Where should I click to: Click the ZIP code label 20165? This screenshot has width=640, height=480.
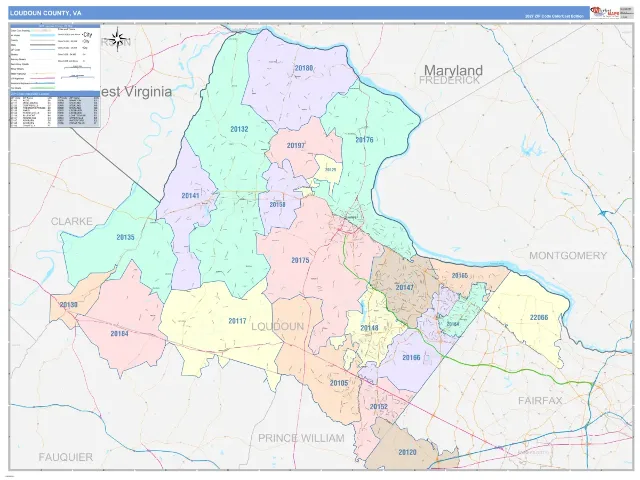(460, 276)
